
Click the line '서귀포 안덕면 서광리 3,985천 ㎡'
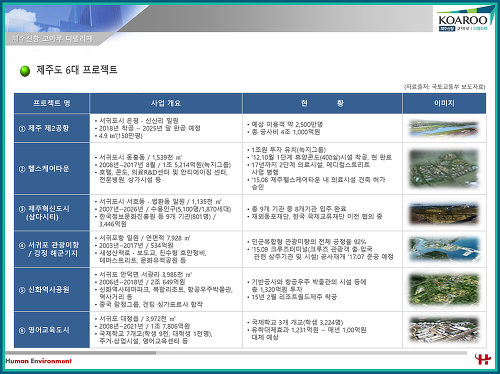click(x=145, y=275)
